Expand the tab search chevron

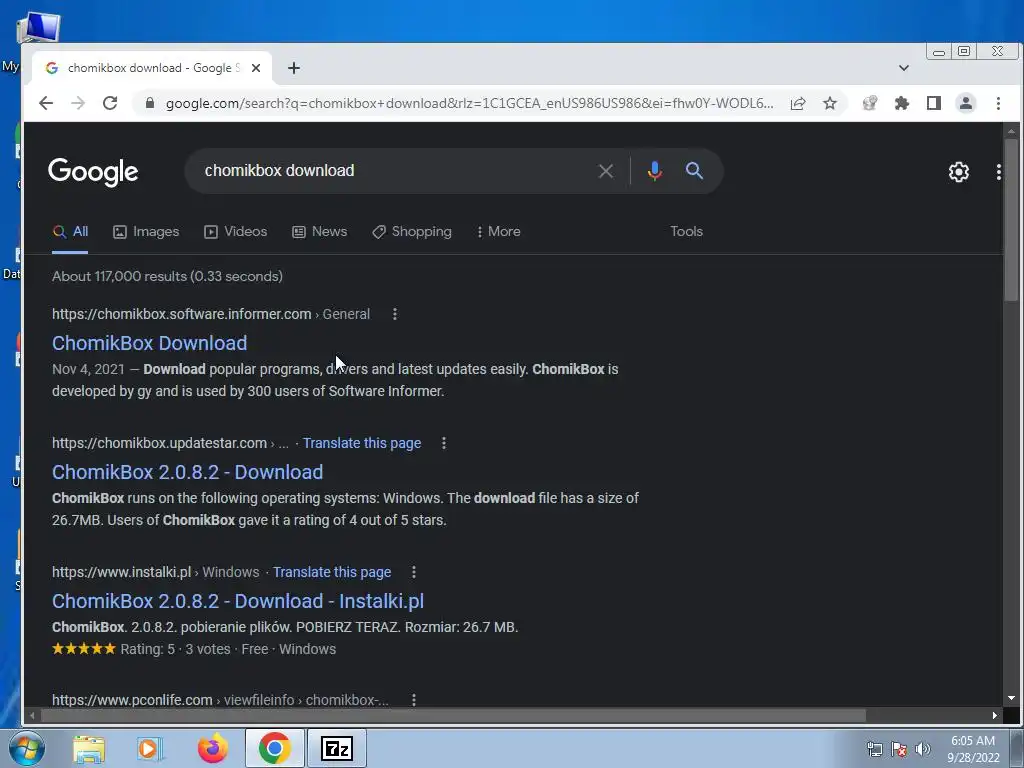tap(904, 68)
